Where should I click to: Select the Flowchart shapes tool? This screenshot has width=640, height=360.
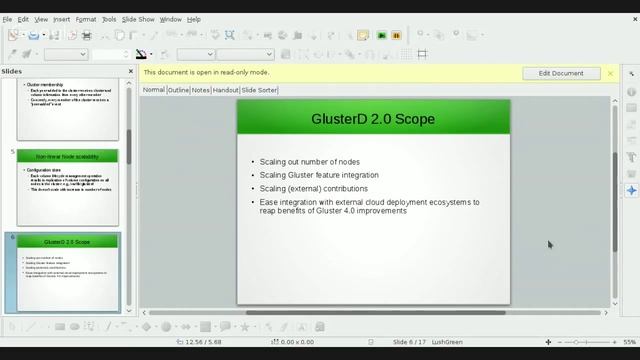[x=205, y=327]
